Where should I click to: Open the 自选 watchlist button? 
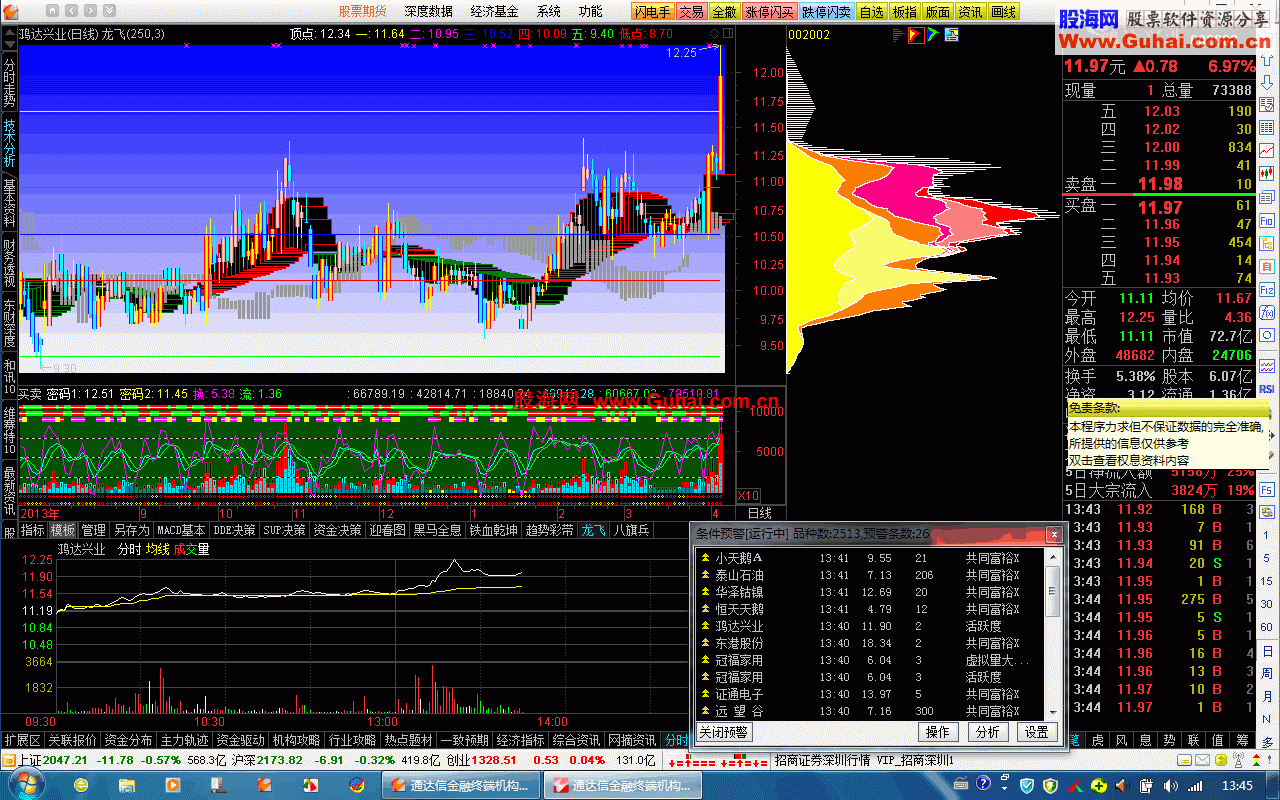coord(872,12)
